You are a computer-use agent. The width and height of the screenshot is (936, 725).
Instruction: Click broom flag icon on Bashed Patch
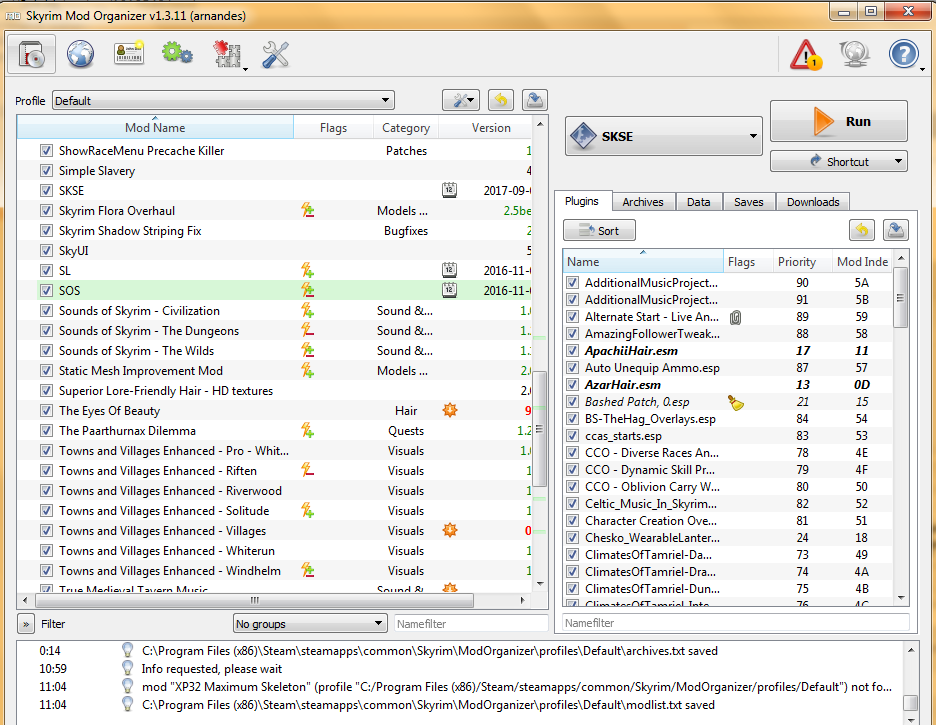[x=736, y=403]
